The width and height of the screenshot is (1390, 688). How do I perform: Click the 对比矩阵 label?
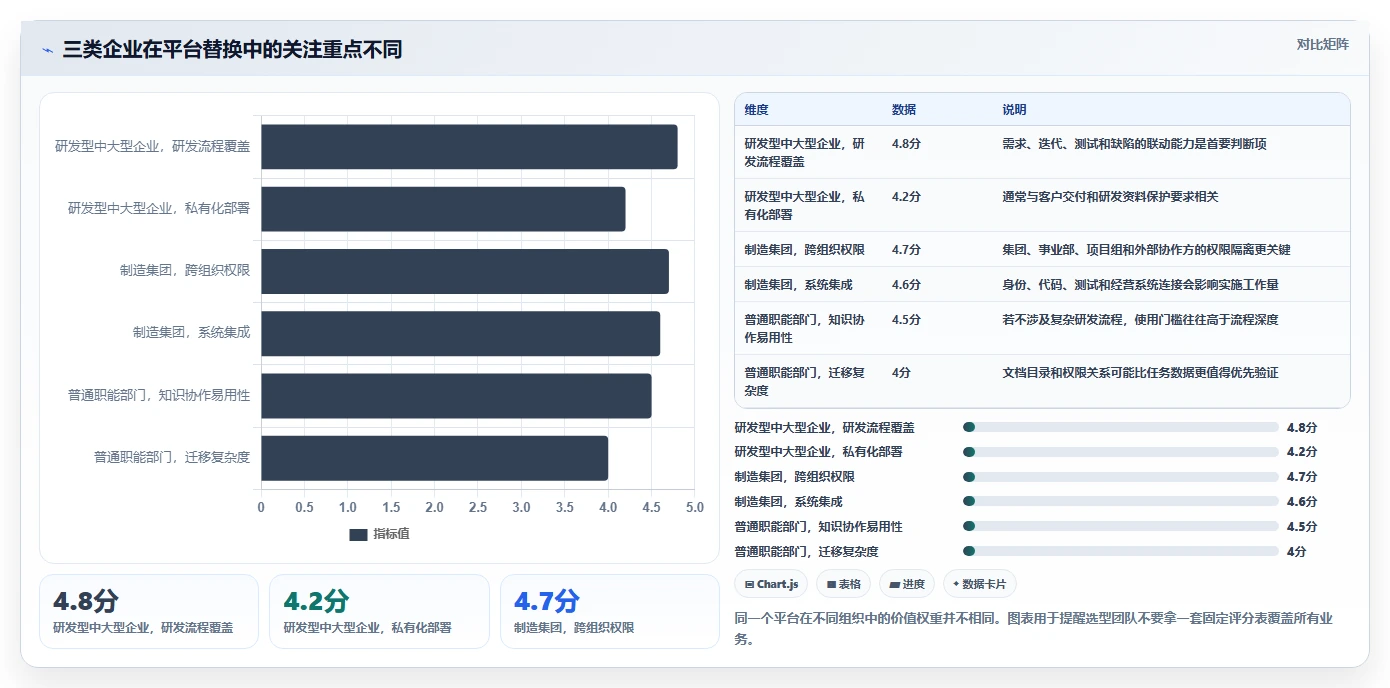pos(1322,44)
